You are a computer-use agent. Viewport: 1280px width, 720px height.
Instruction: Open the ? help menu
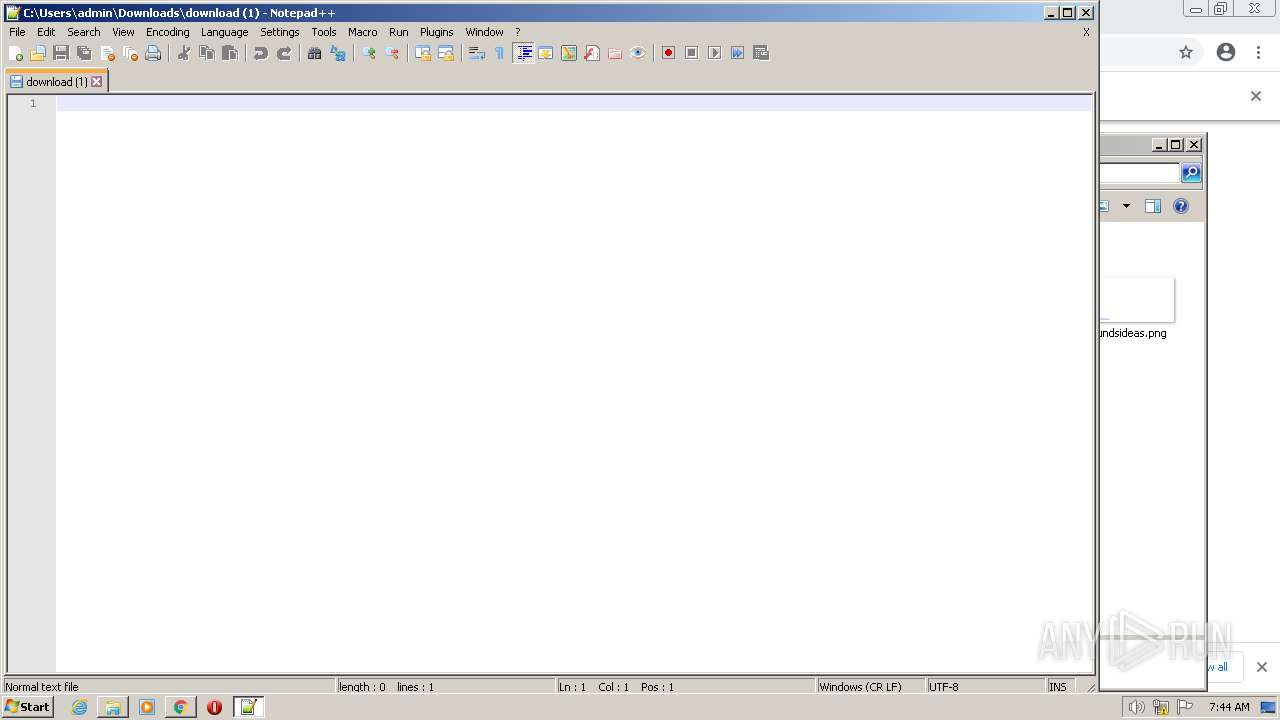(518, 32)
